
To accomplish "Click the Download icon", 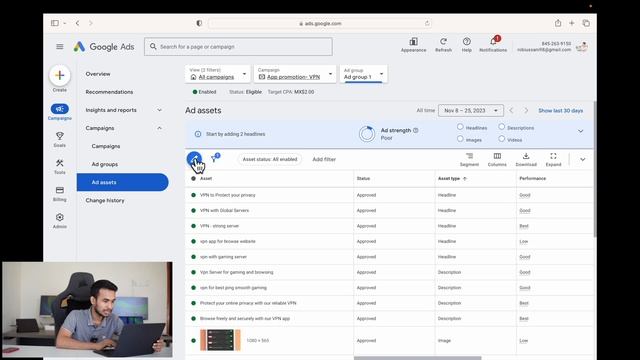I will click(x=526, y=156).
